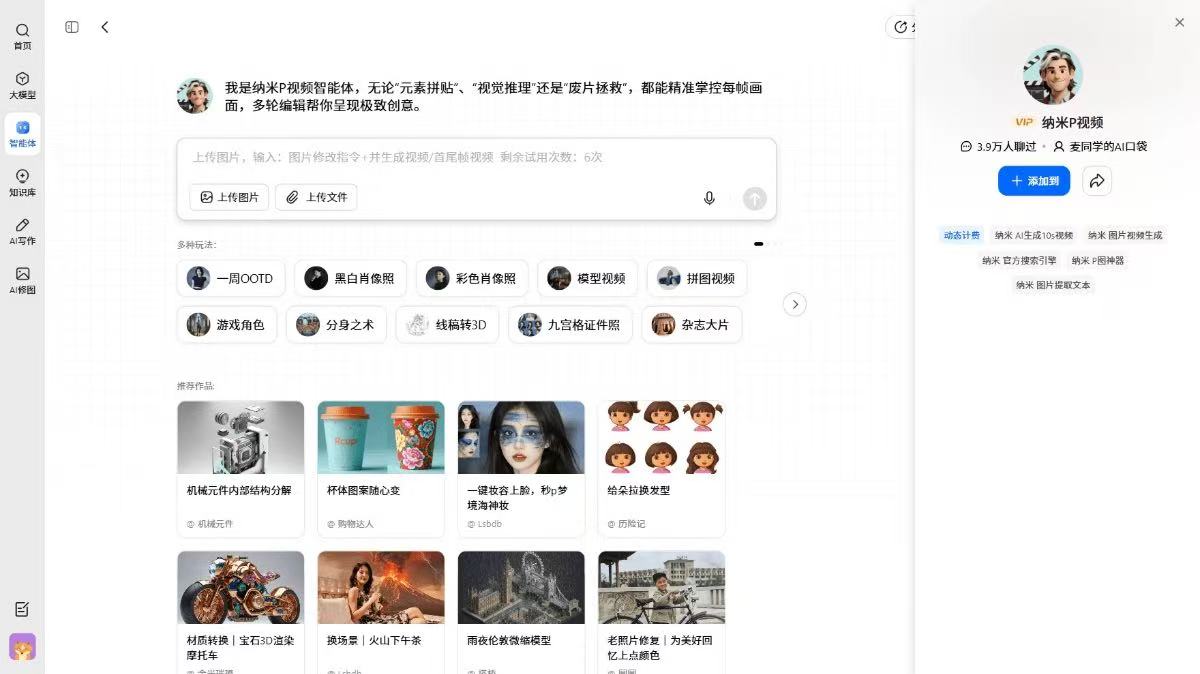The image size is (1200, 674).
Task: Select the 动态计费 tag
Action: click(x=961, y=235)
